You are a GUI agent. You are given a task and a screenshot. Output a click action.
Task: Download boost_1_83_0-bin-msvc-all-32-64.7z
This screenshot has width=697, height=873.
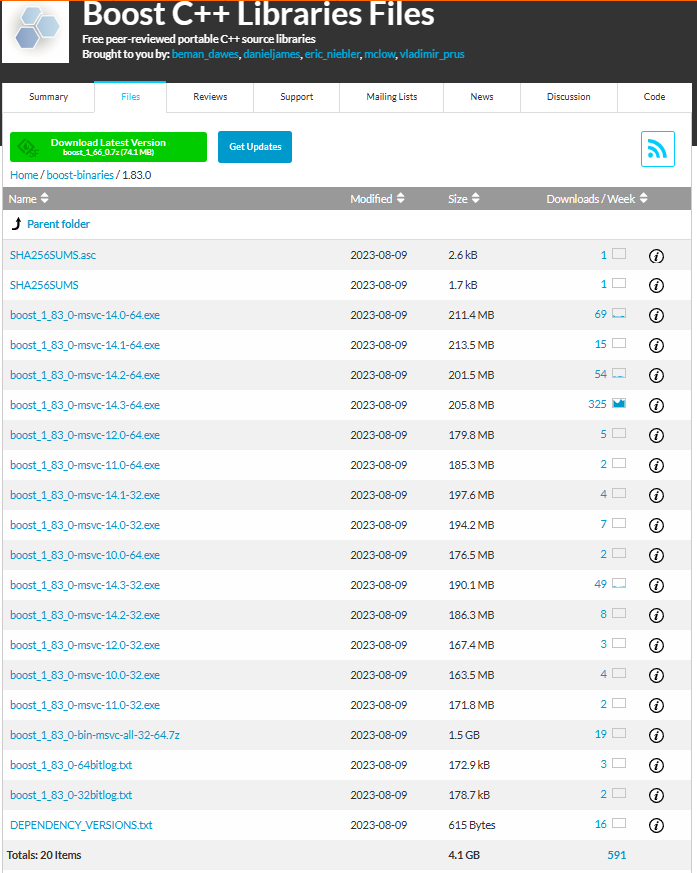click(95, 735)
